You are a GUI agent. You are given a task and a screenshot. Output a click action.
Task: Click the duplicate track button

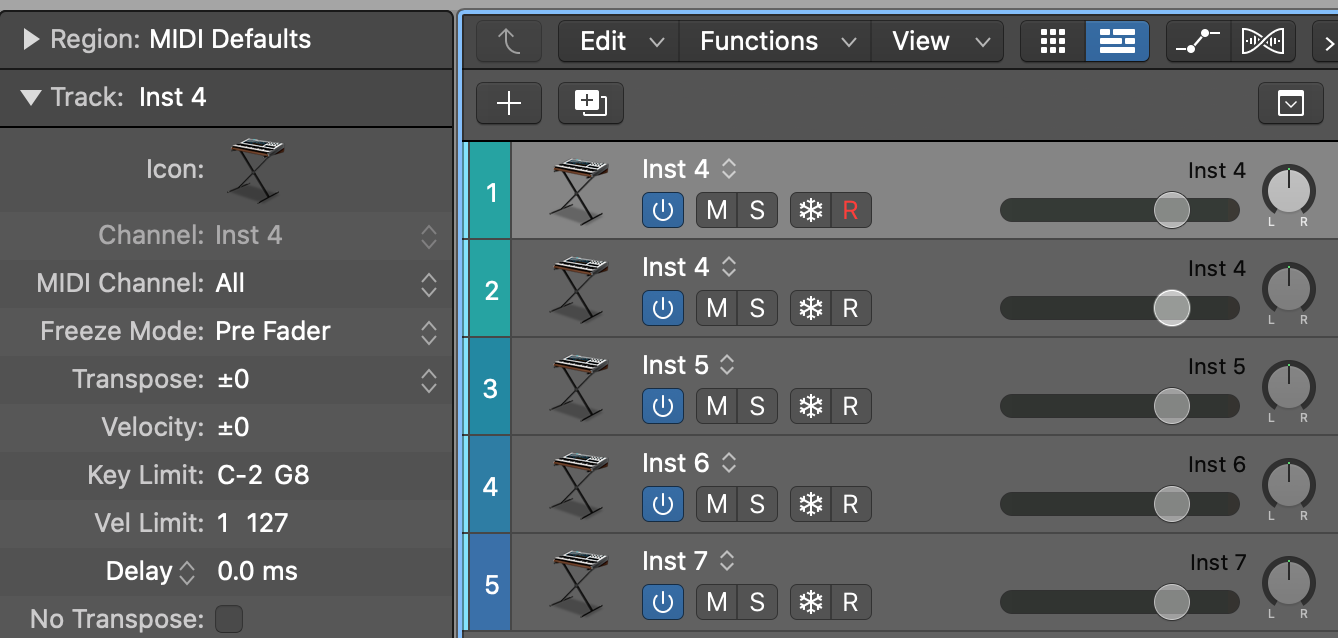590,103
